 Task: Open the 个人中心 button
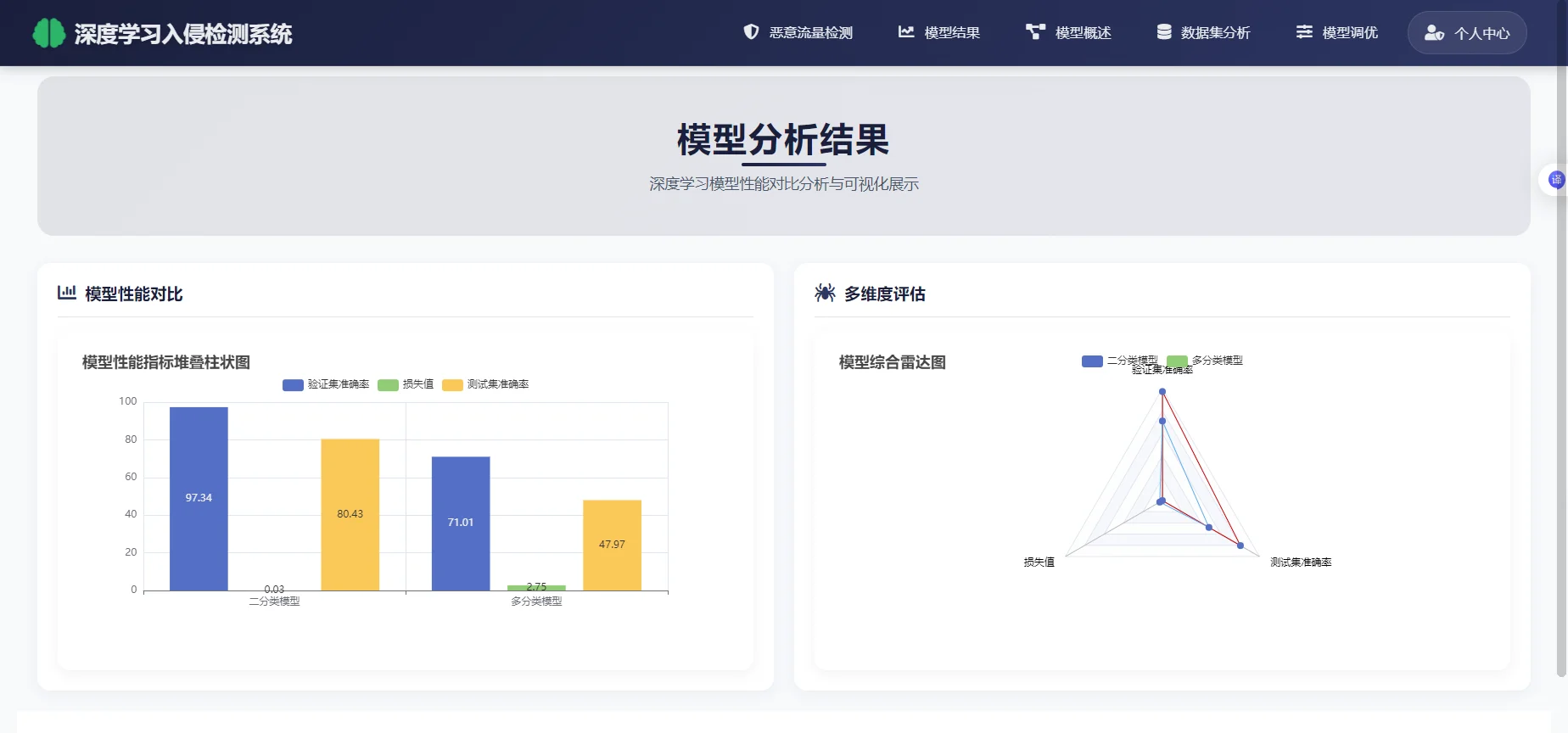tap(1467, 32)
